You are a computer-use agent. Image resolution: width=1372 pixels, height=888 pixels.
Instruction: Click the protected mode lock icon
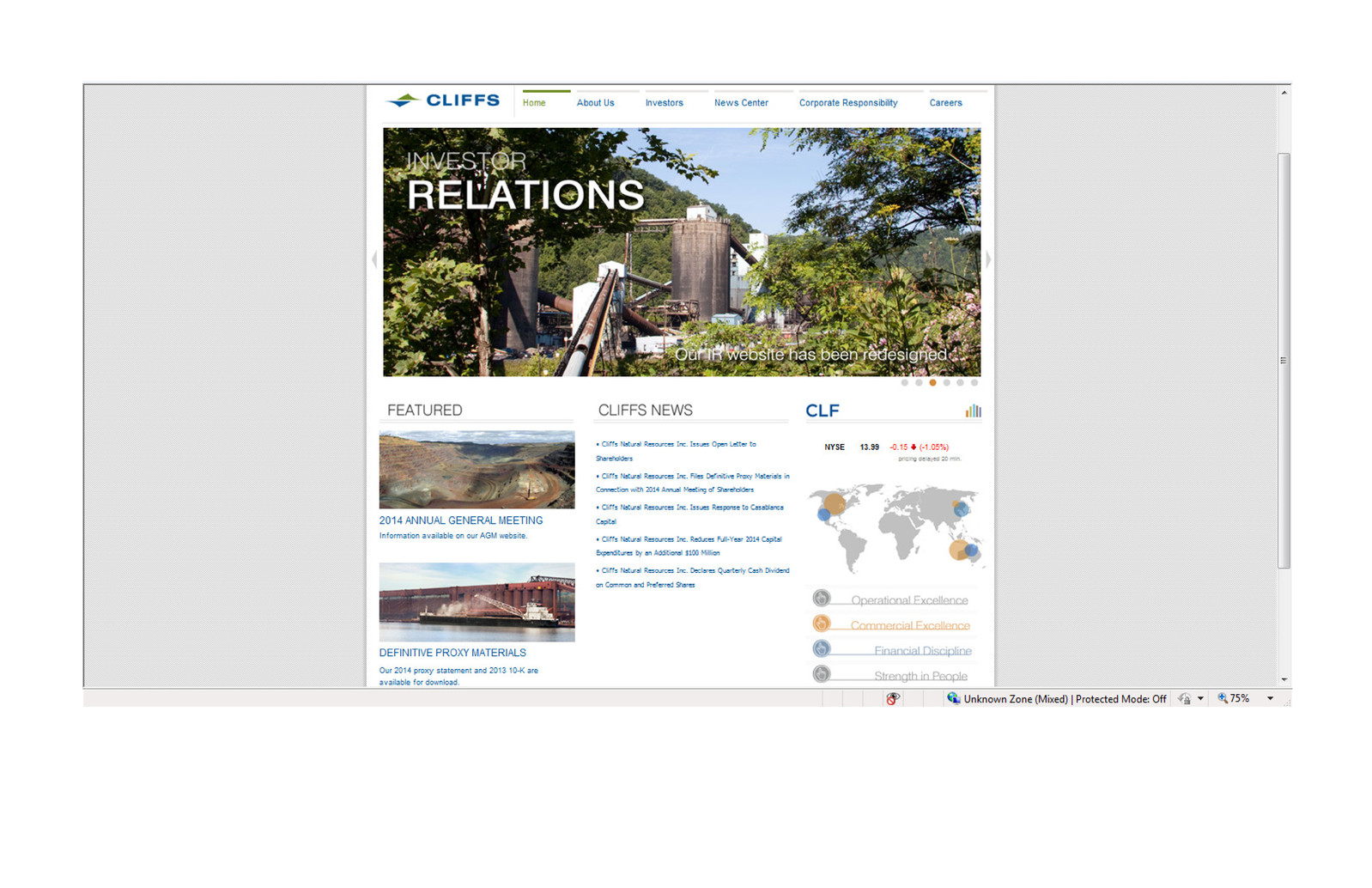[x=1185, y=699]
